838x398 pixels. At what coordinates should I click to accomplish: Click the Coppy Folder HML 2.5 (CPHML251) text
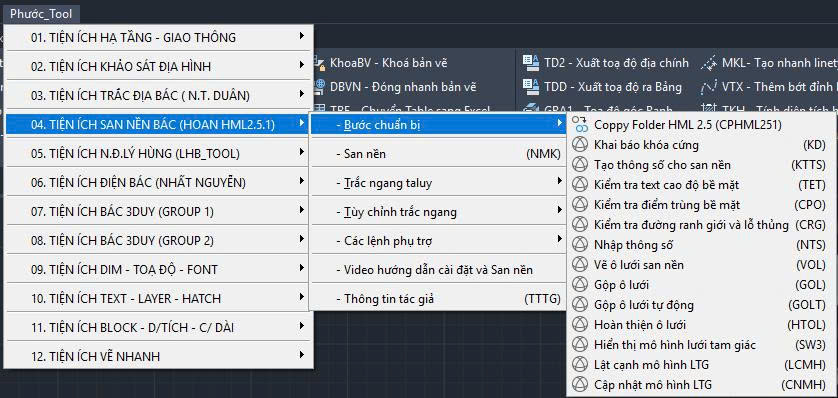688,125
